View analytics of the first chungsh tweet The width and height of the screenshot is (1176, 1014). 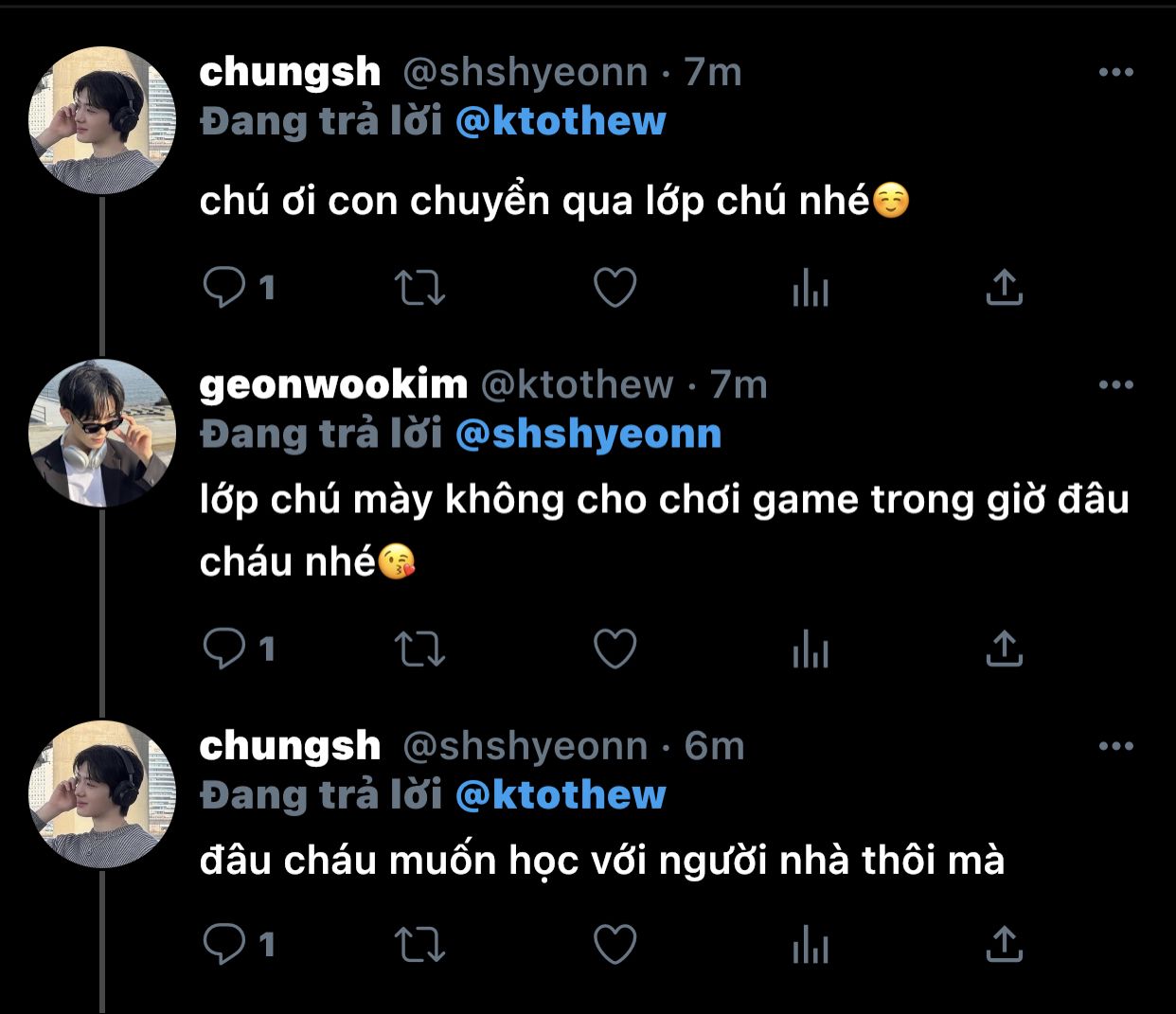[811, 288]
